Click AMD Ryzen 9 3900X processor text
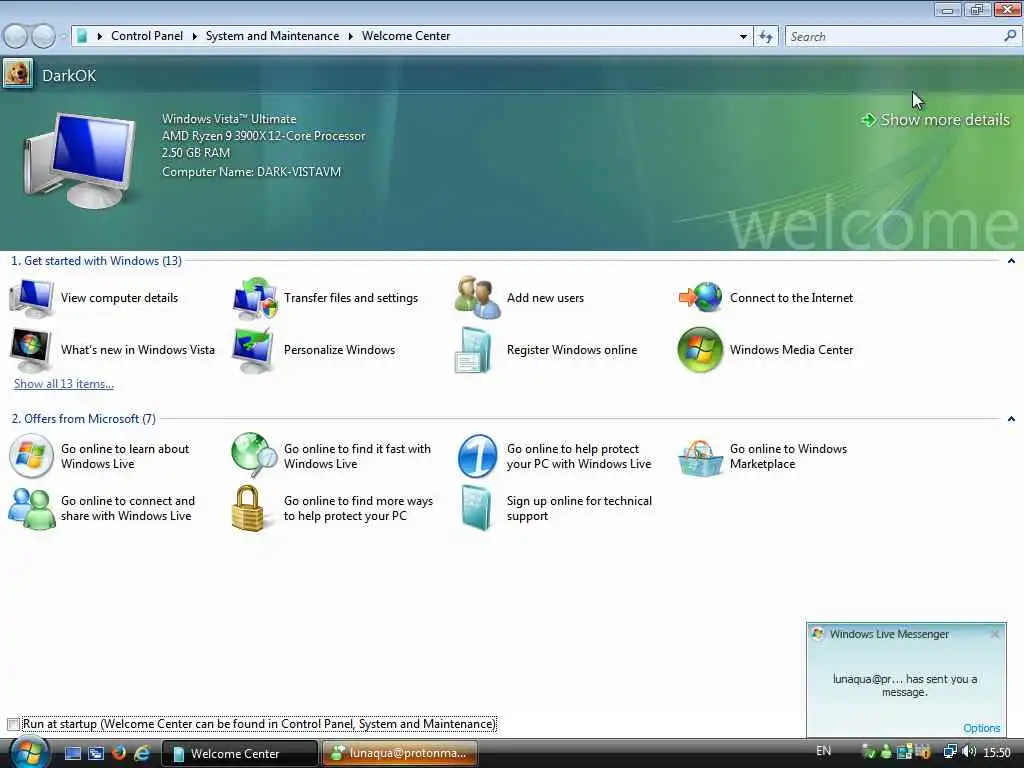 tap(263, 136)
